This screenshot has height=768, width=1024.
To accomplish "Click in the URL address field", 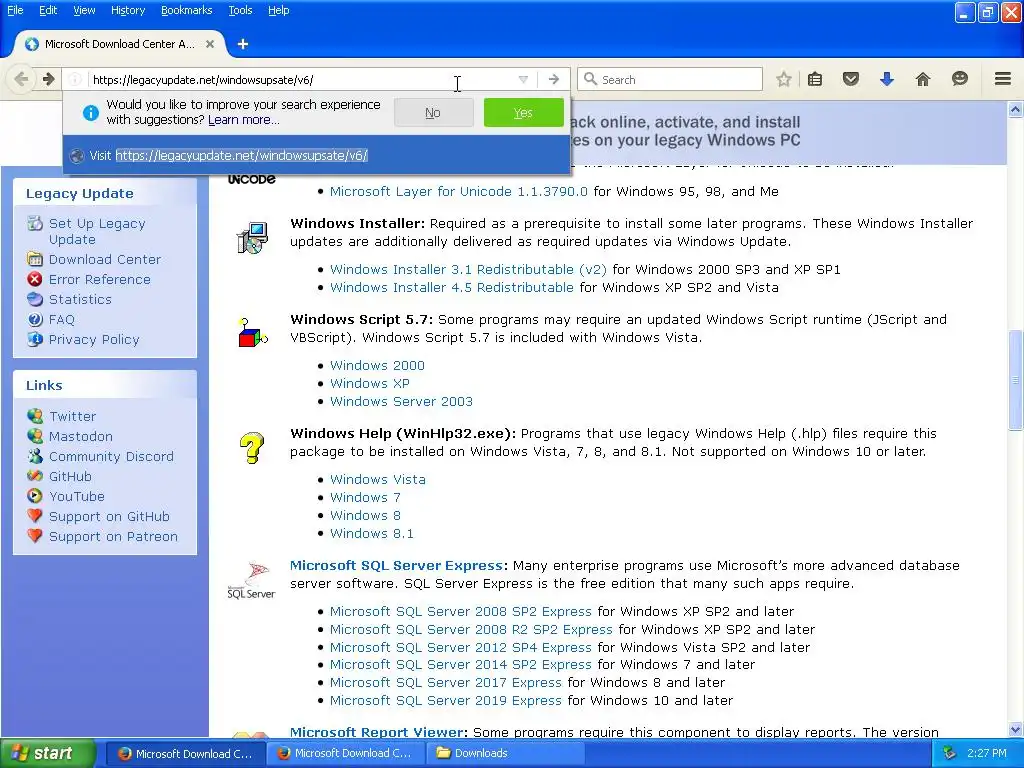I will pos(302,79).
